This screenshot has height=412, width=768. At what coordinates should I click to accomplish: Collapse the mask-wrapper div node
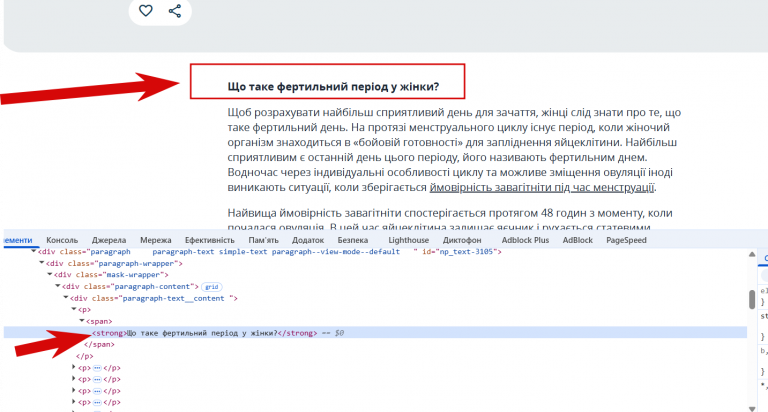(x=49, y=274)
